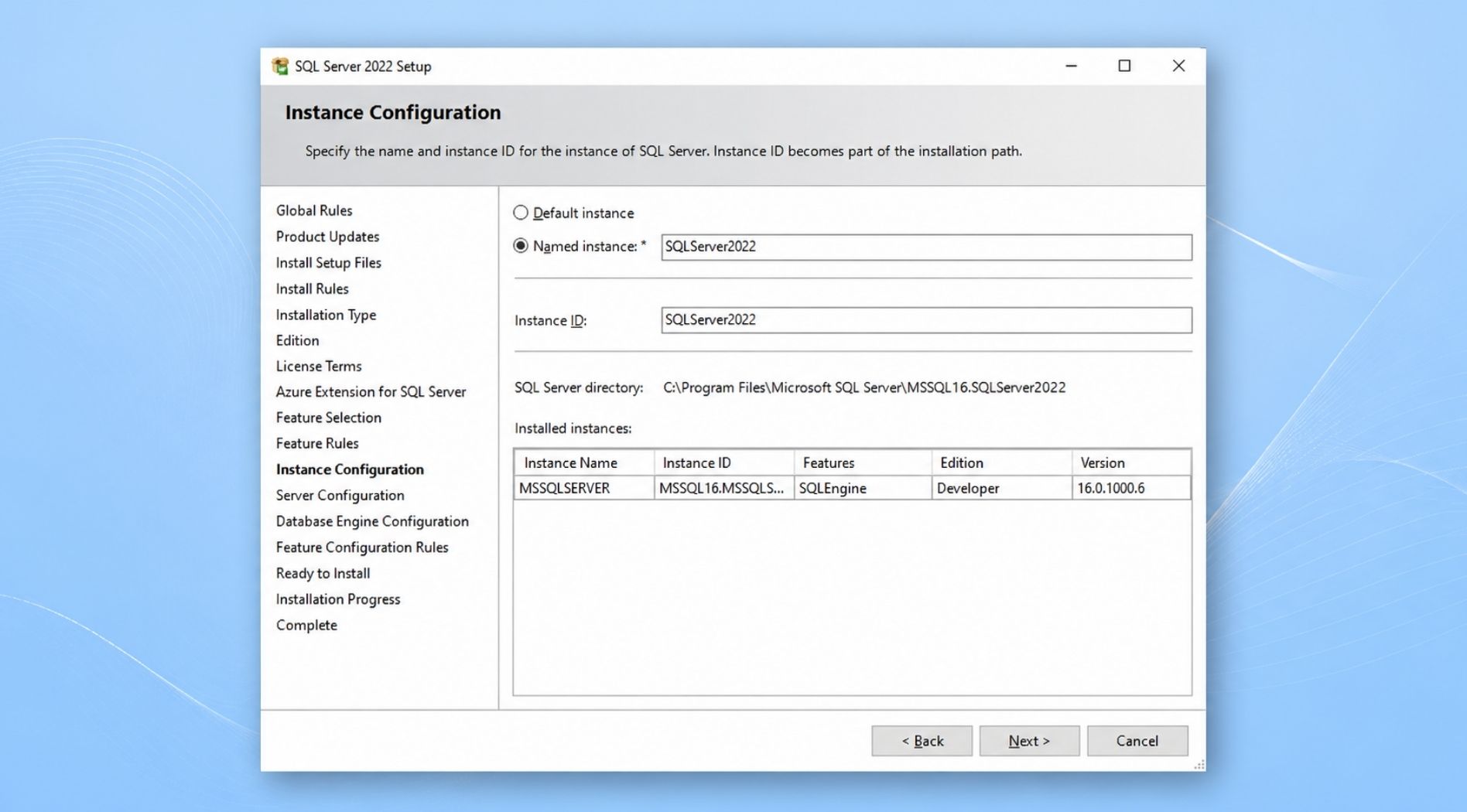Click the Named instance text field
Viewport: 1467px width, 812px height.
point(926,247)
